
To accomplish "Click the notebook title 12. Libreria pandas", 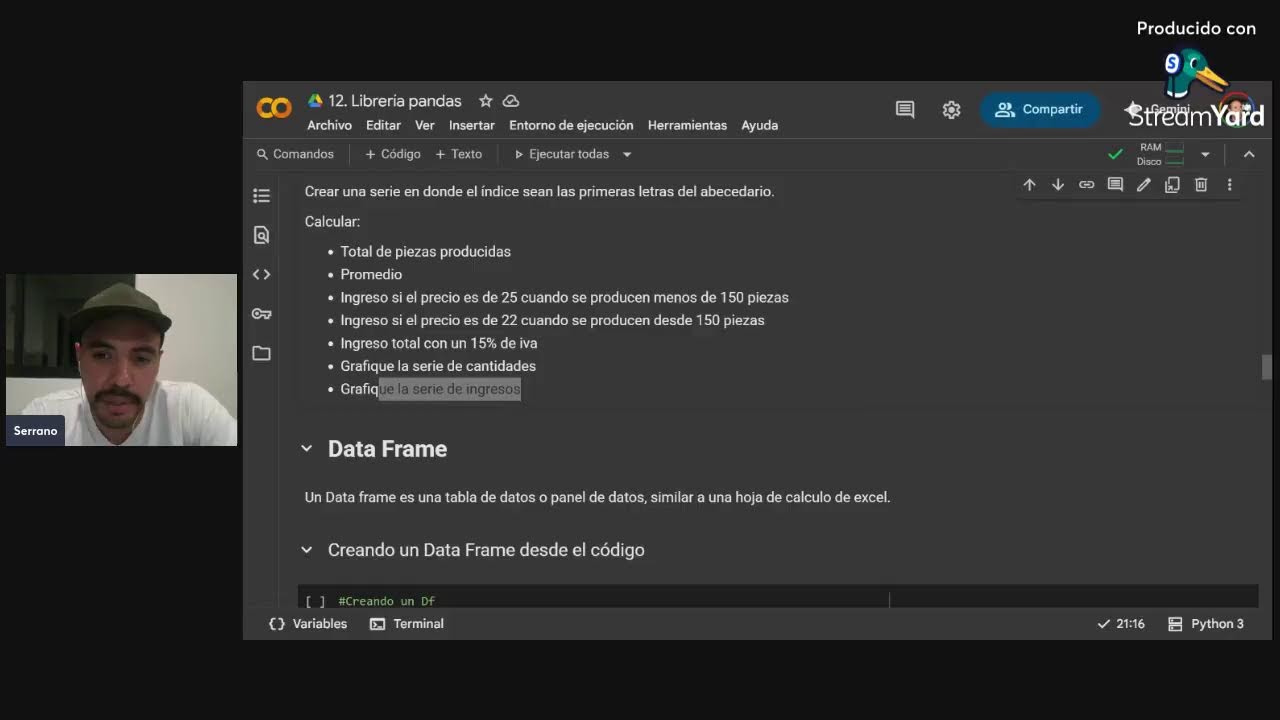I will [x=395, y=101].
